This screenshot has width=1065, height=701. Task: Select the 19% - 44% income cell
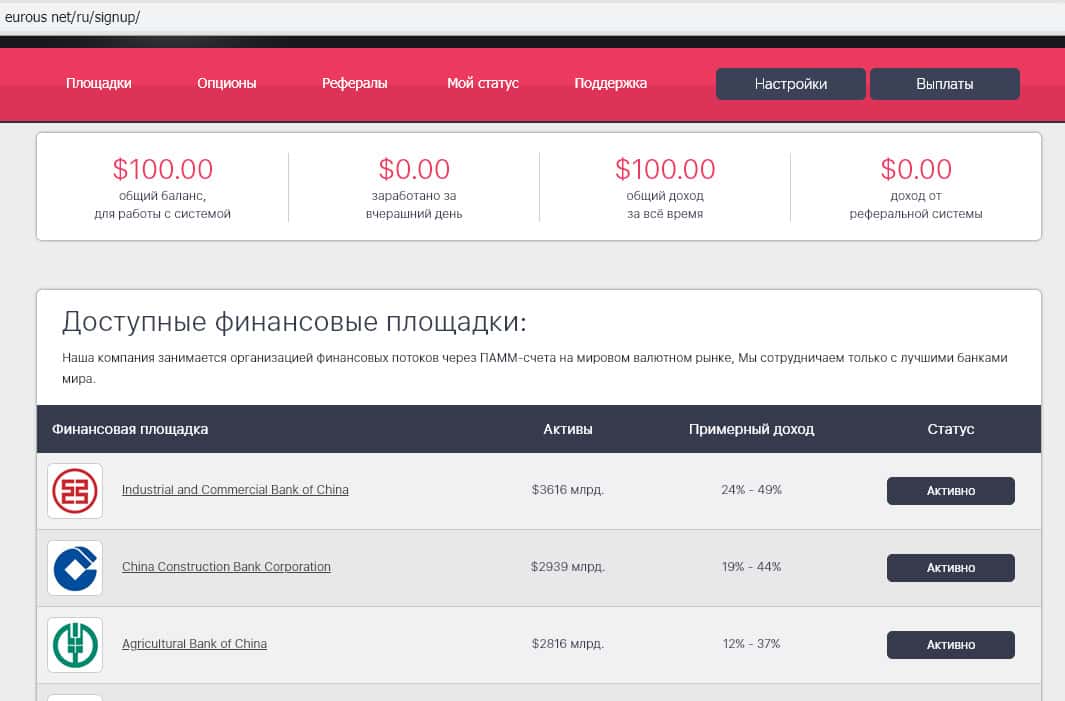point(751,567)
